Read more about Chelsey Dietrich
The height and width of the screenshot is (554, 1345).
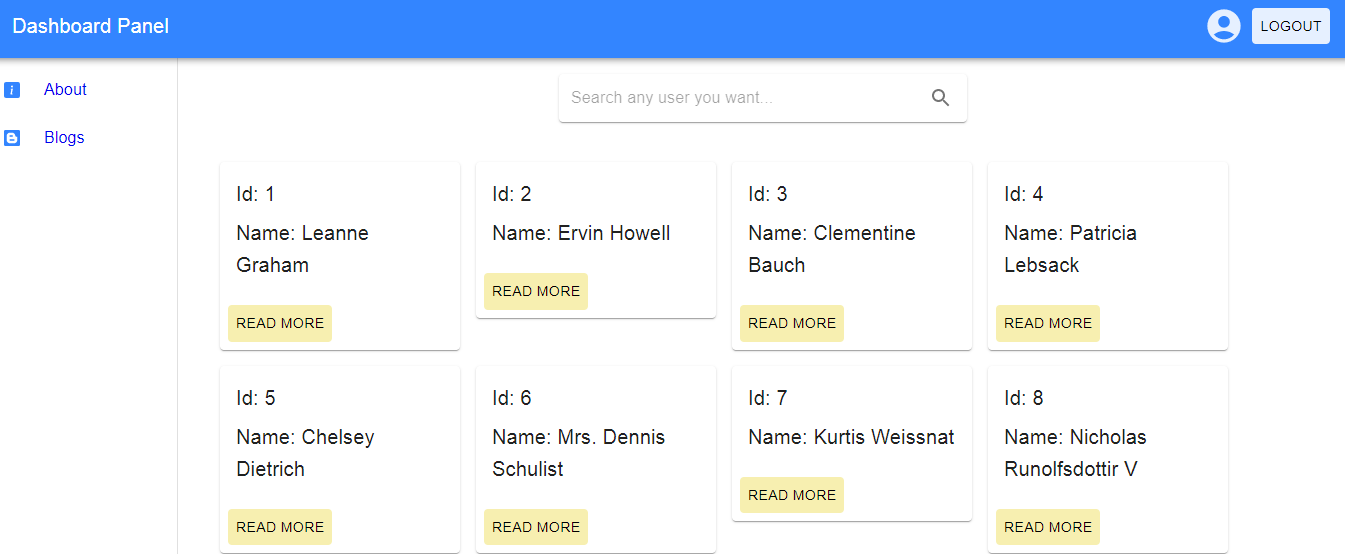pos(280,527)
